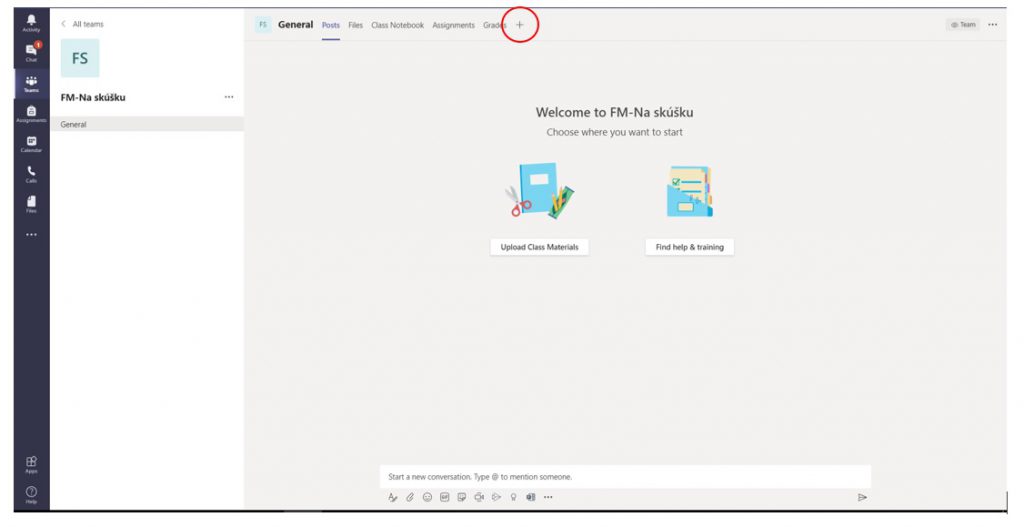Open more options ellipsis at top right
This screenshot has width=1024, height=527.
[992, 25]
